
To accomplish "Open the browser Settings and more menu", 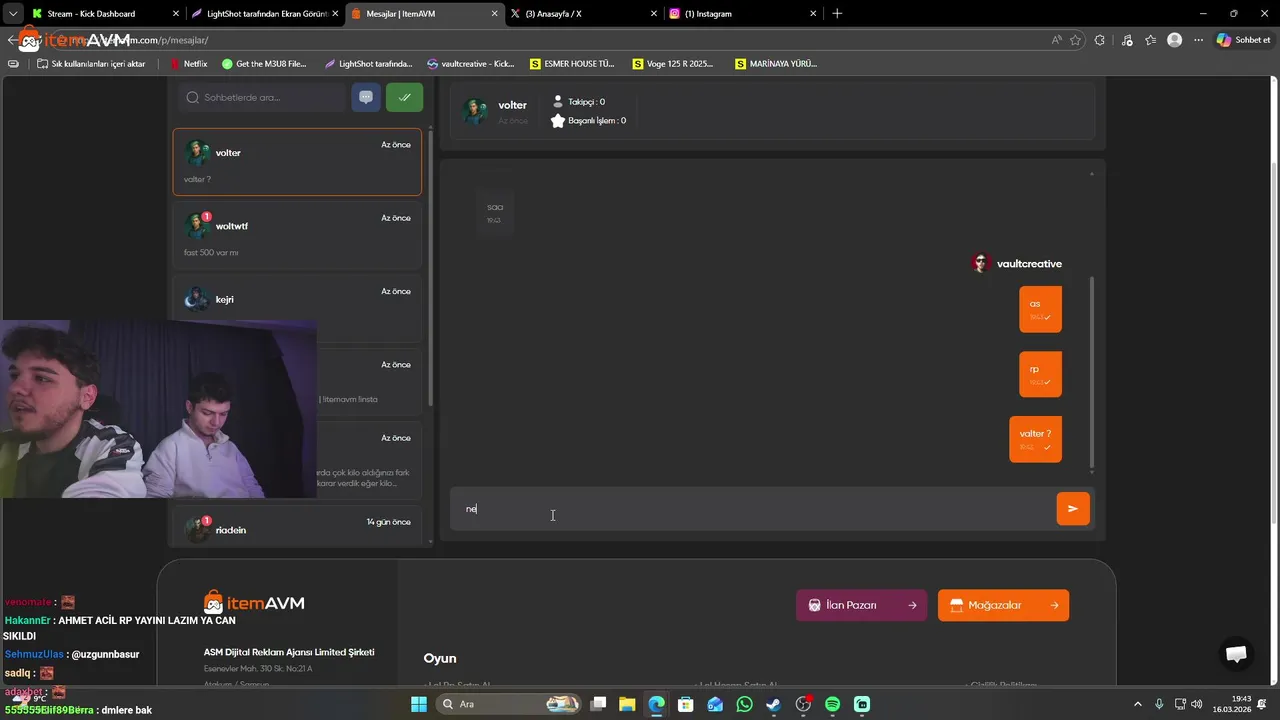I will [x=1197, y=40].
